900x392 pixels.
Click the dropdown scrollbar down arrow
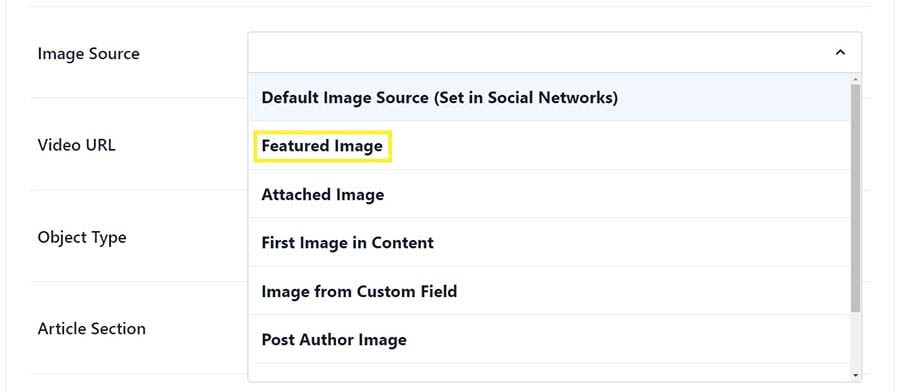click(x=856, y=375)
